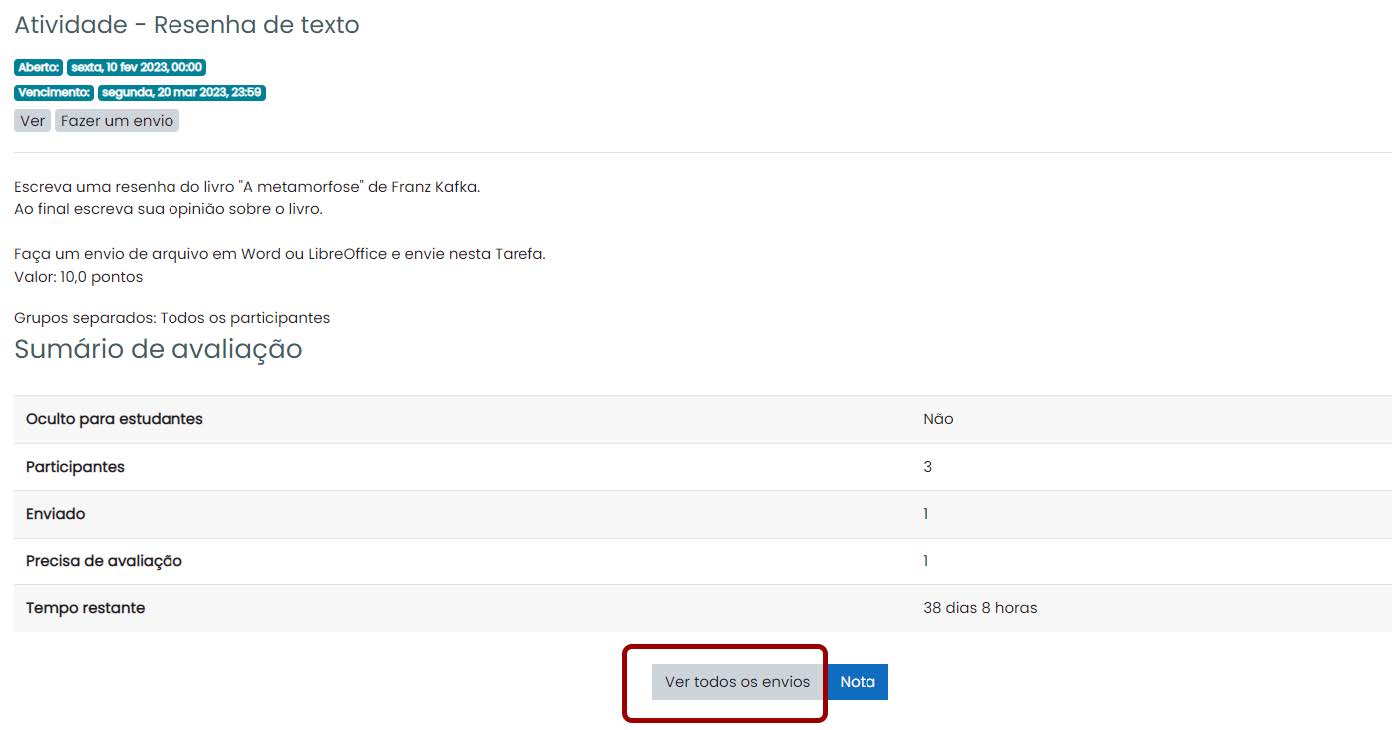Open Ver todos os envios

click(x=736, y=681)
